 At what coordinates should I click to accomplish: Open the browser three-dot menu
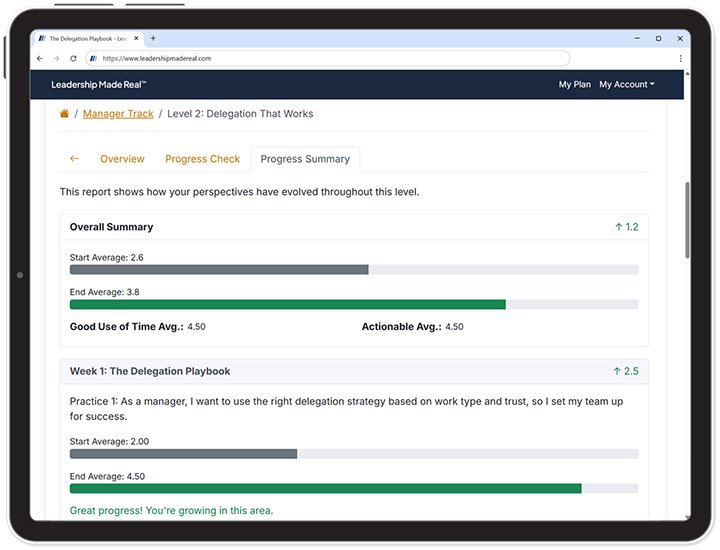click(x=680, y=58)
